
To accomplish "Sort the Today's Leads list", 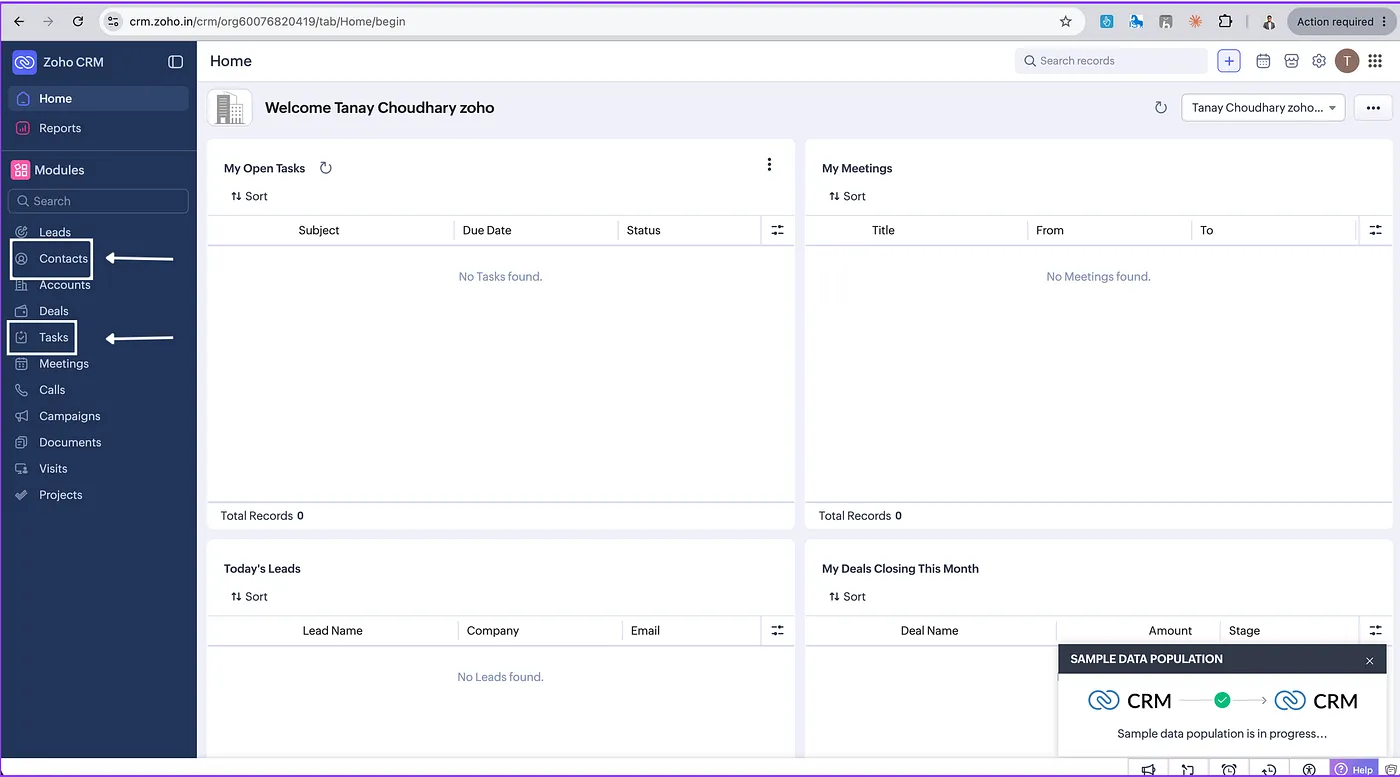I will [x=249, y=597].
